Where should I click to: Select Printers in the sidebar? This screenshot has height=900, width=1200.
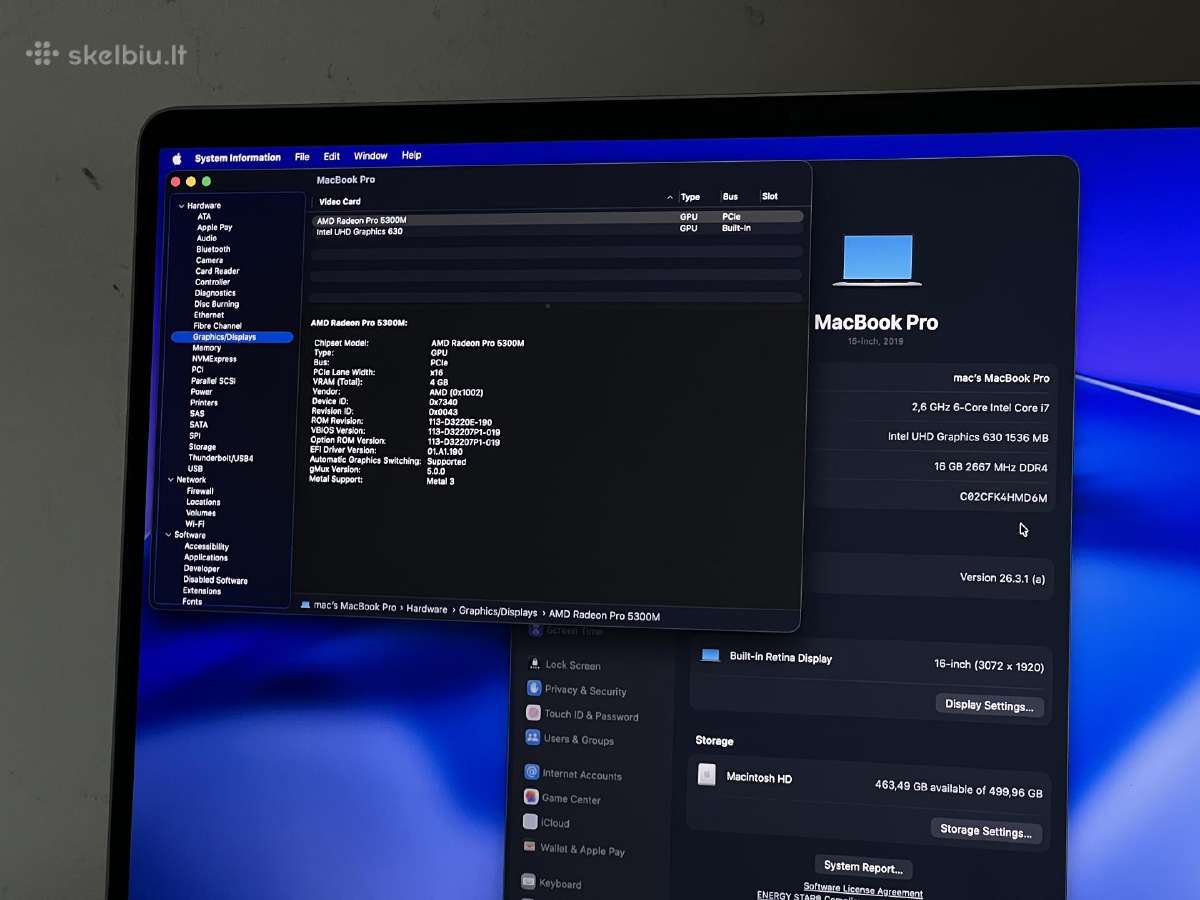204,403
